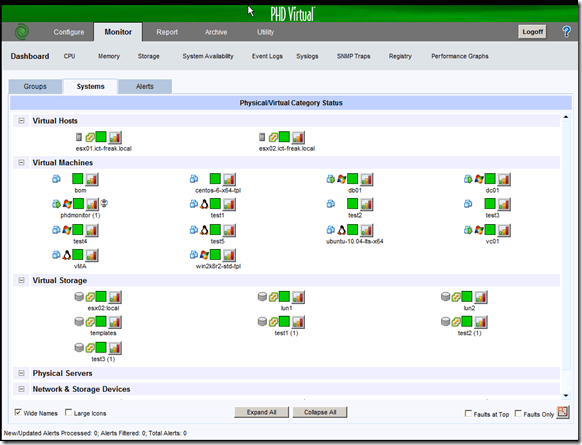Screen dimensions: 582x445
Task: Open the performance graph icon for dc01
Action: click(x=504, y=179)
